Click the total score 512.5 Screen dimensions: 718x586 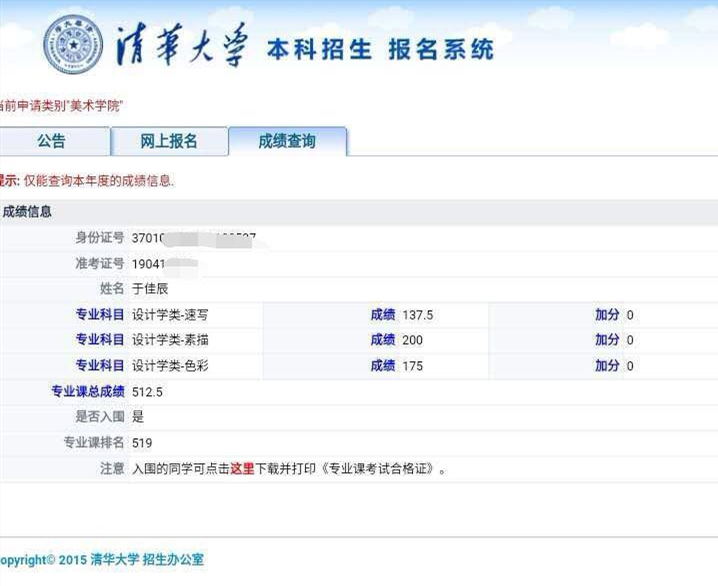click(147, 392)
